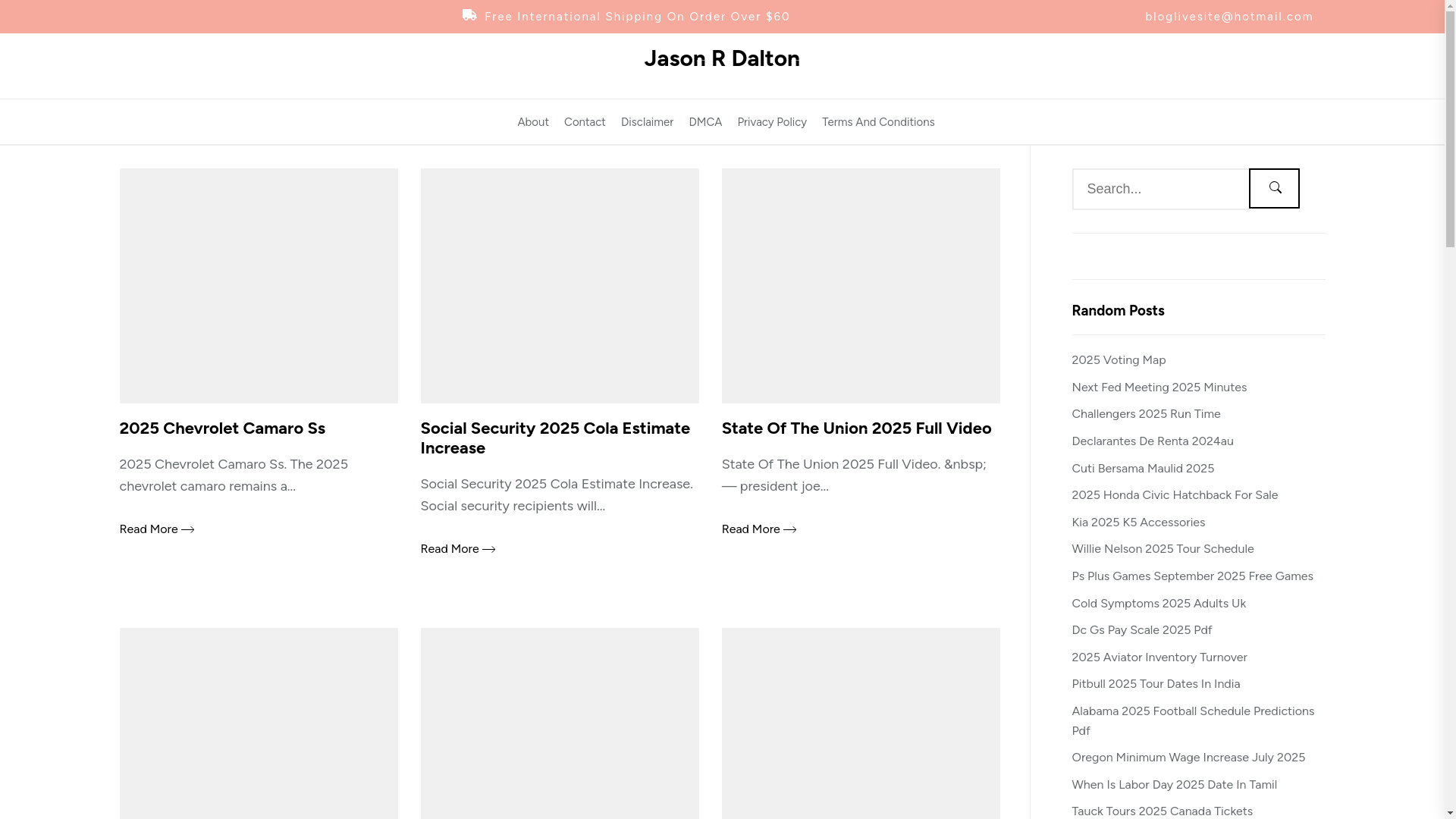1456x819 pixels.
Task: Open Ps Plus Games September 2025 Free Games
Action: click(x=1192, y=576)
